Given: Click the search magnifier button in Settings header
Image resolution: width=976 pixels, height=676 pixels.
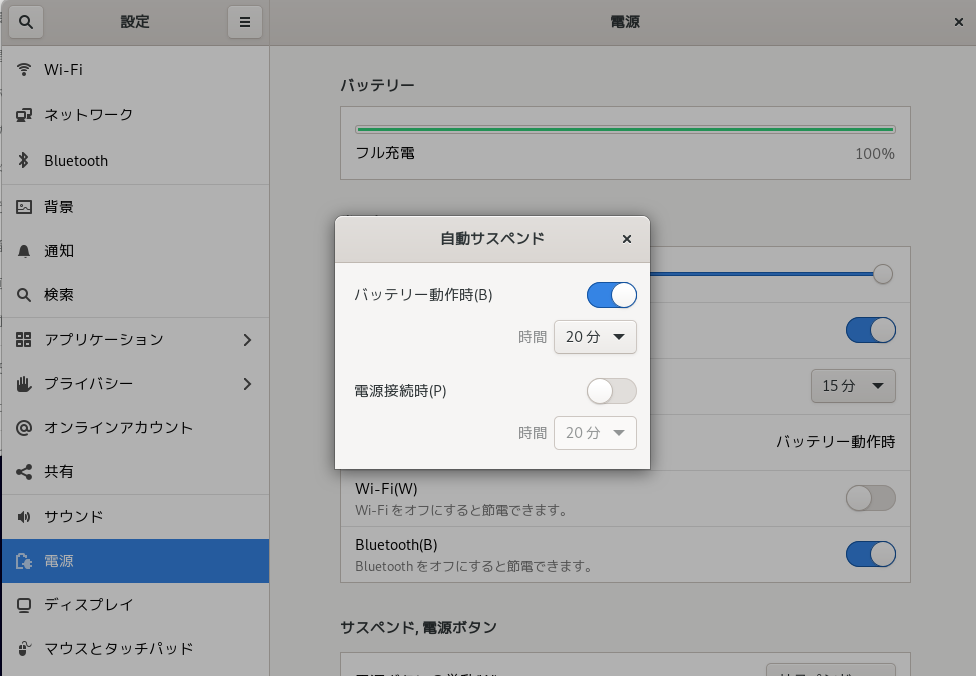Looking at the screenshot, I should [26, 22].
